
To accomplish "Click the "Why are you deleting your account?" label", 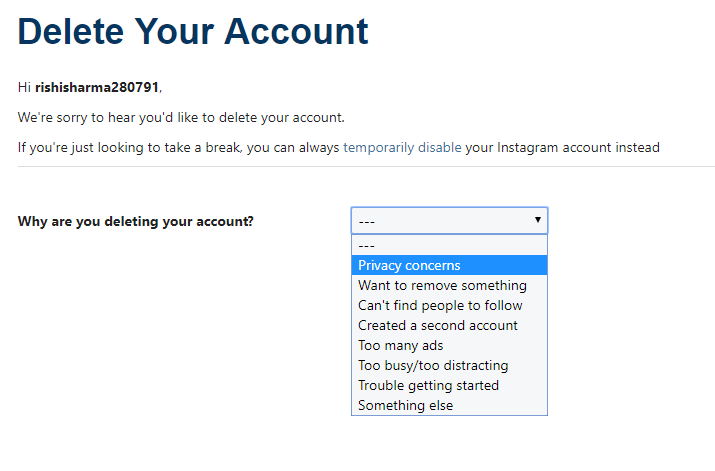I will [x=136, y=221].
